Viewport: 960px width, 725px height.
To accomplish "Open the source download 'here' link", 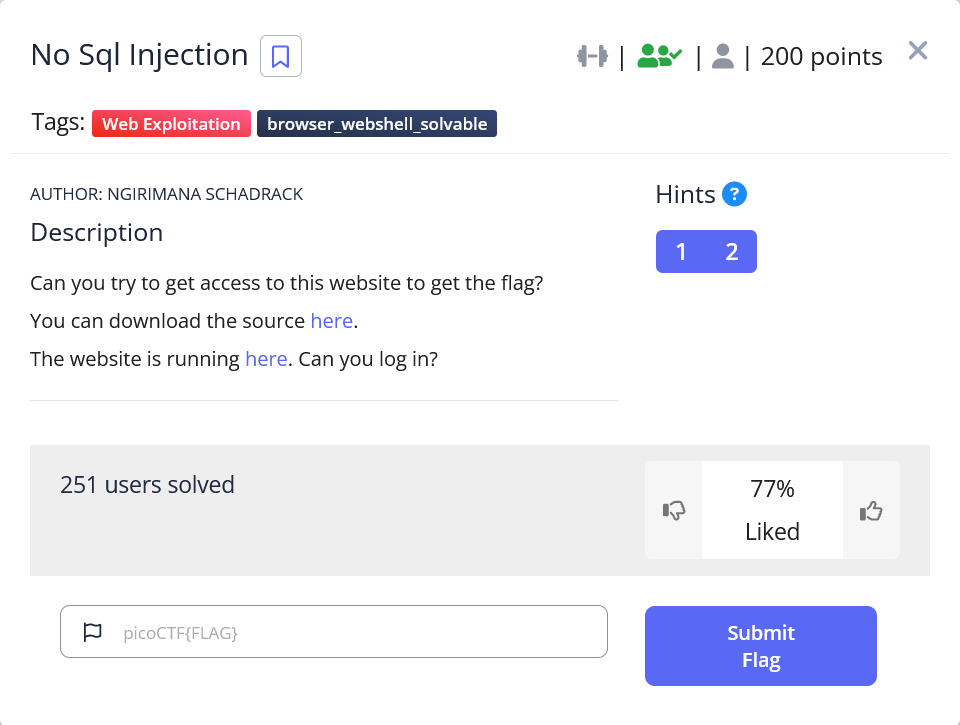I will coord(332,321).
